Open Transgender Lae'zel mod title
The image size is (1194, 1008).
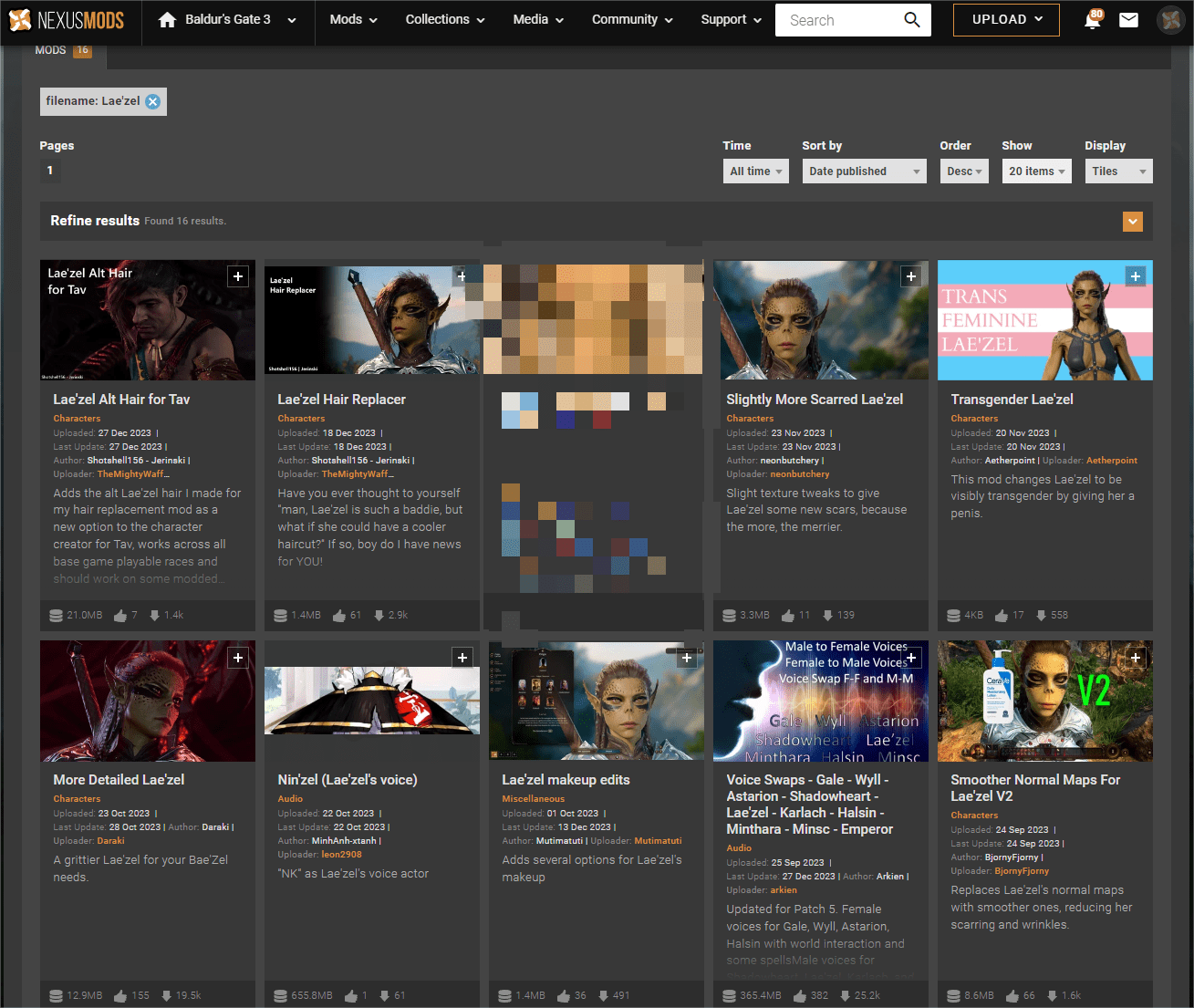tap(1012, 400)
